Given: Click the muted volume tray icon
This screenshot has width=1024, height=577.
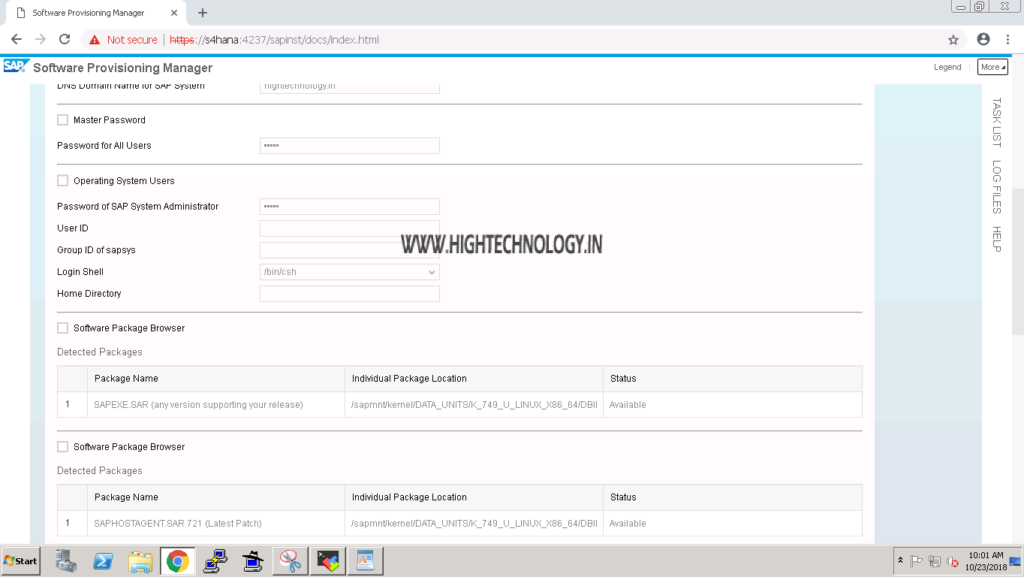Looking at the screenshot, I should [953, 561].
